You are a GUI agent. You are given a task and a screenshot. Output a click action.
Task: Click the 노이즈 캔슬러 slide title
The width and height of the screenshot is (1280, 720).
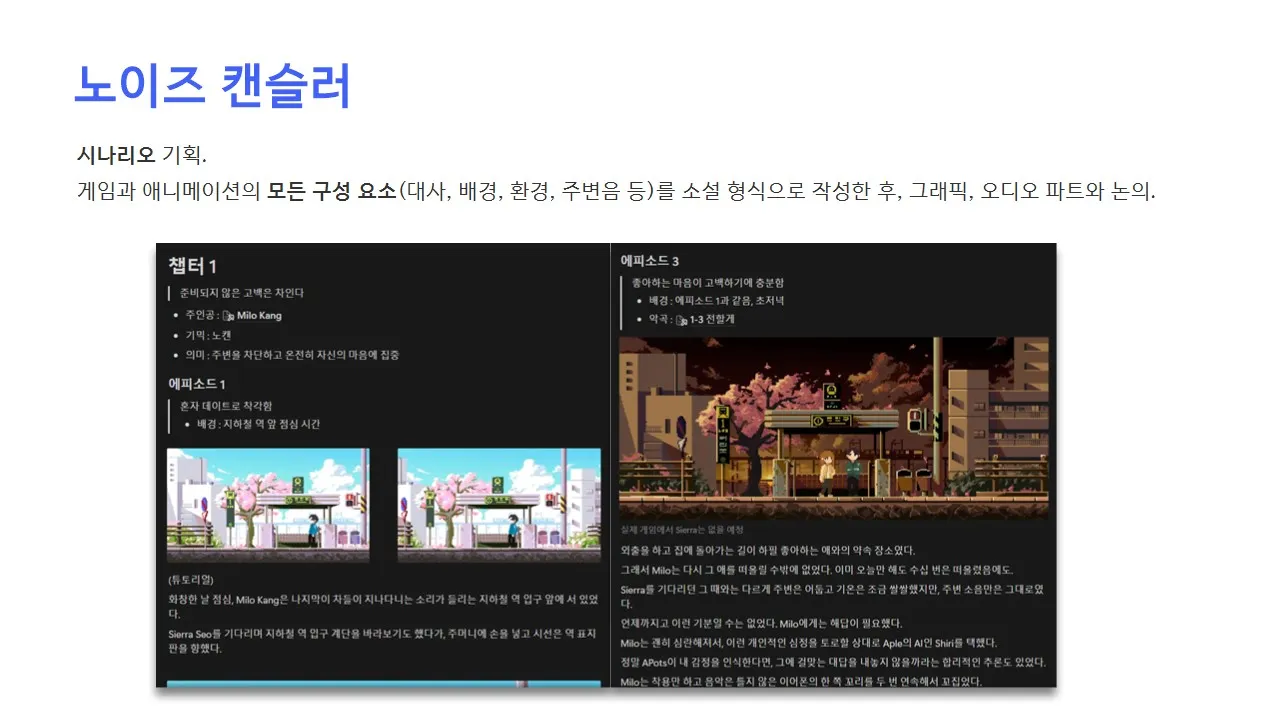pos(213,86)
